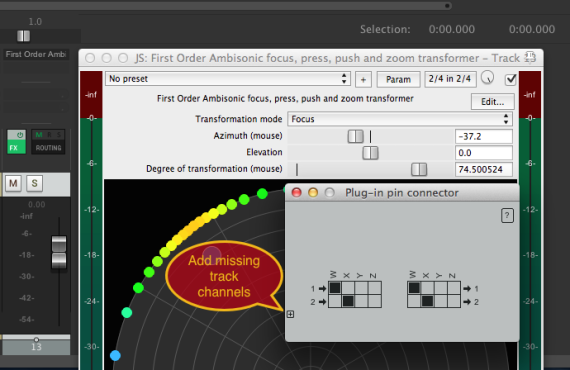
Task: Click the Degree of transformation value field
Action: 484,169
